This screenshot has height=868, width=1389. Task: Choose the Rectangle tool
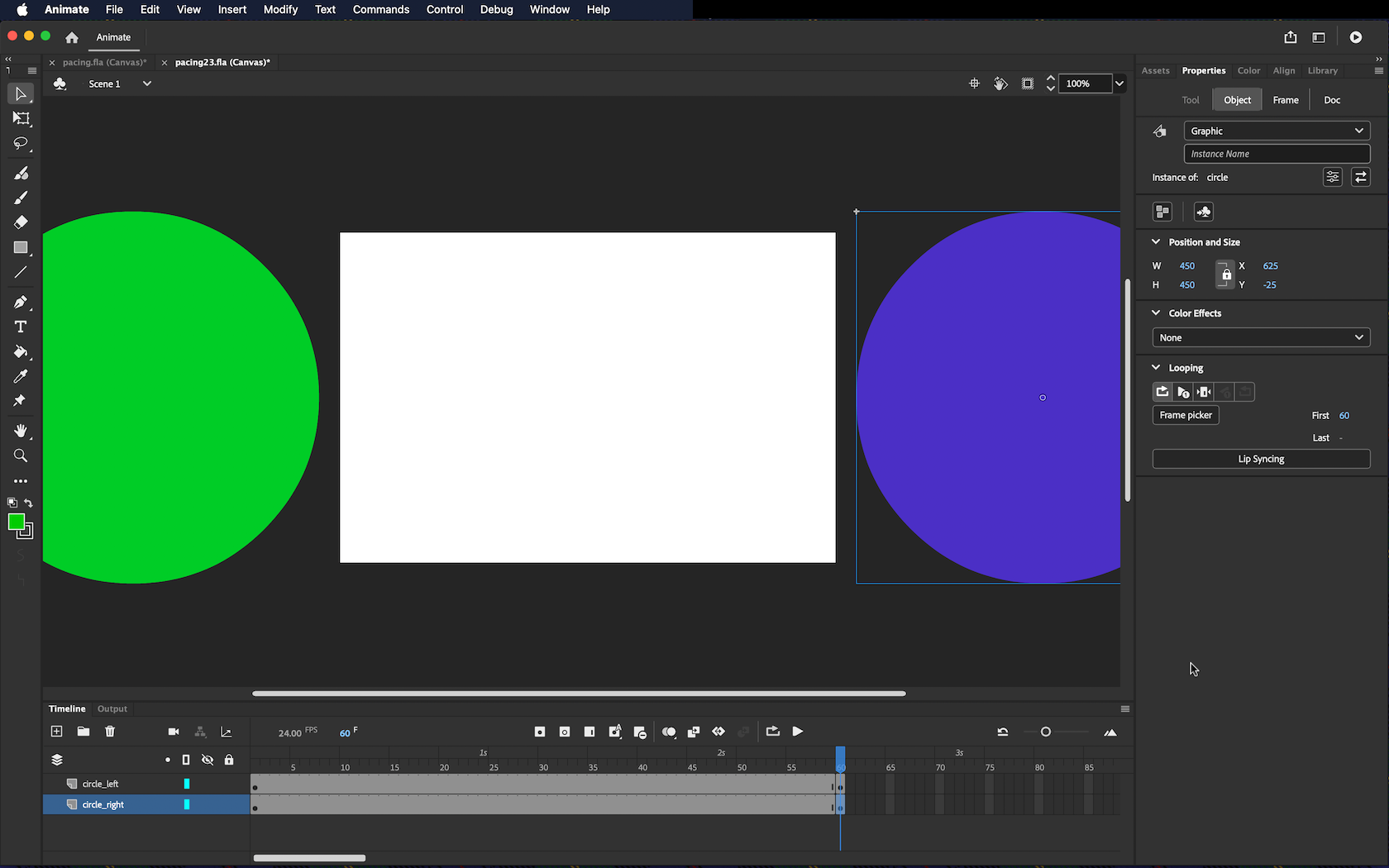coord(21,248)
